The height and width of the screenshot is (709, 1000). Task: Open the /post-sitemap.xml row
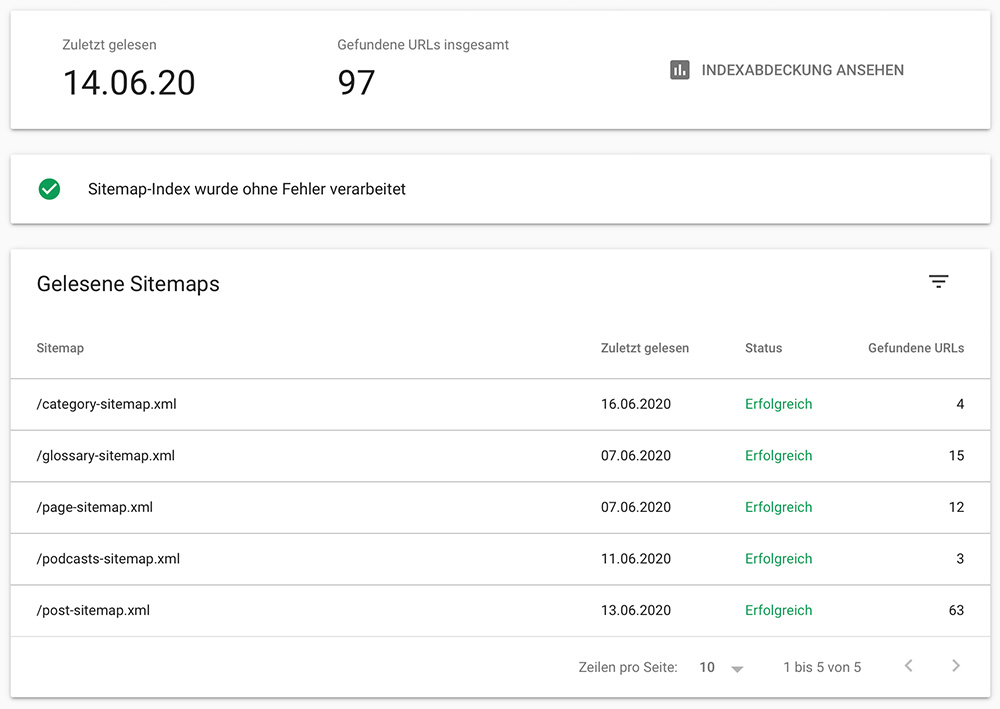point(93,610)
